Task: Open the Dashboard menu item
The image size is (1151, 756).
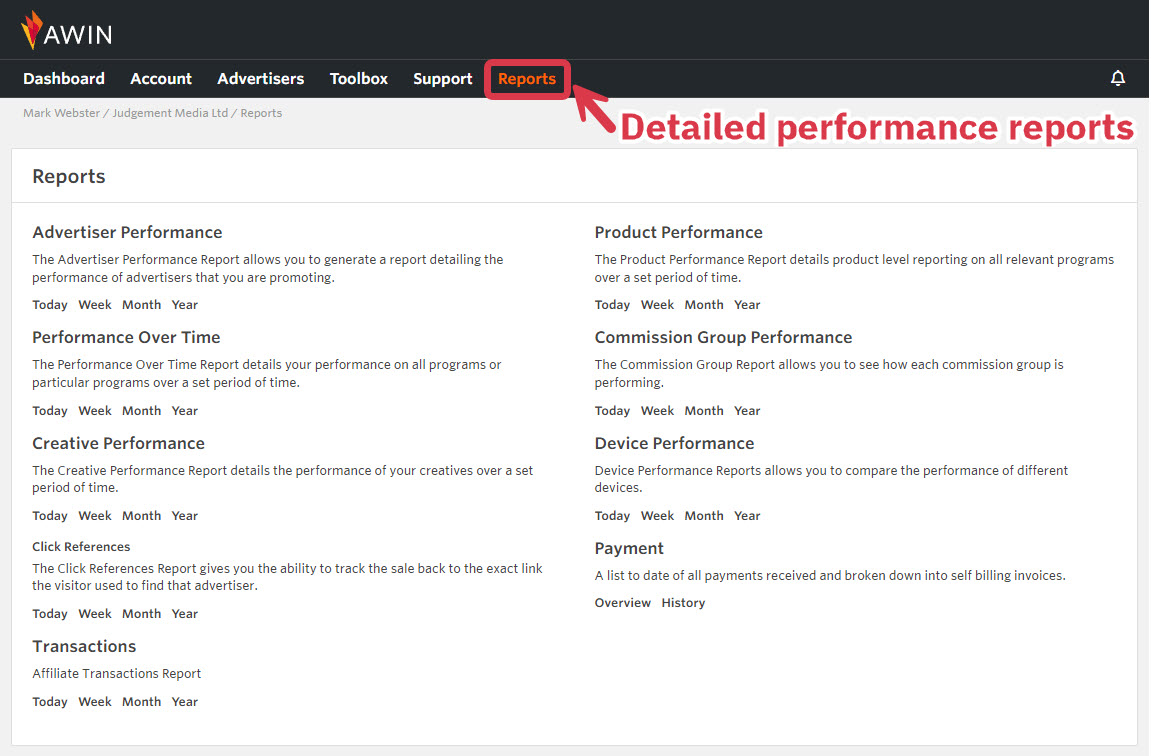Action: pyautogui.click(x=64, y=79)
